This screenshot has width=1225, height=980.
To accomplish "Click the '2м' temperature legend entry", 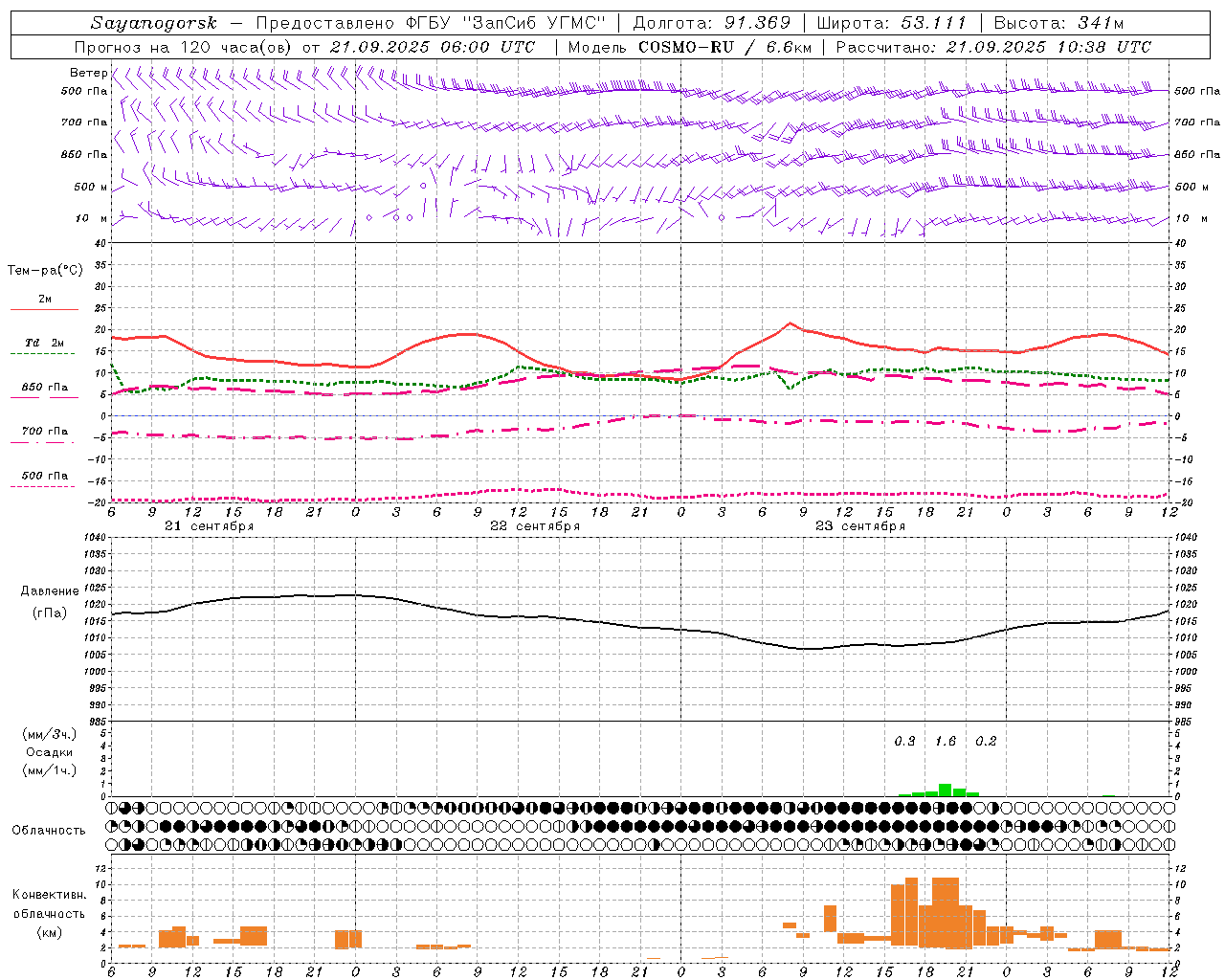I will (x=45, y=300).
